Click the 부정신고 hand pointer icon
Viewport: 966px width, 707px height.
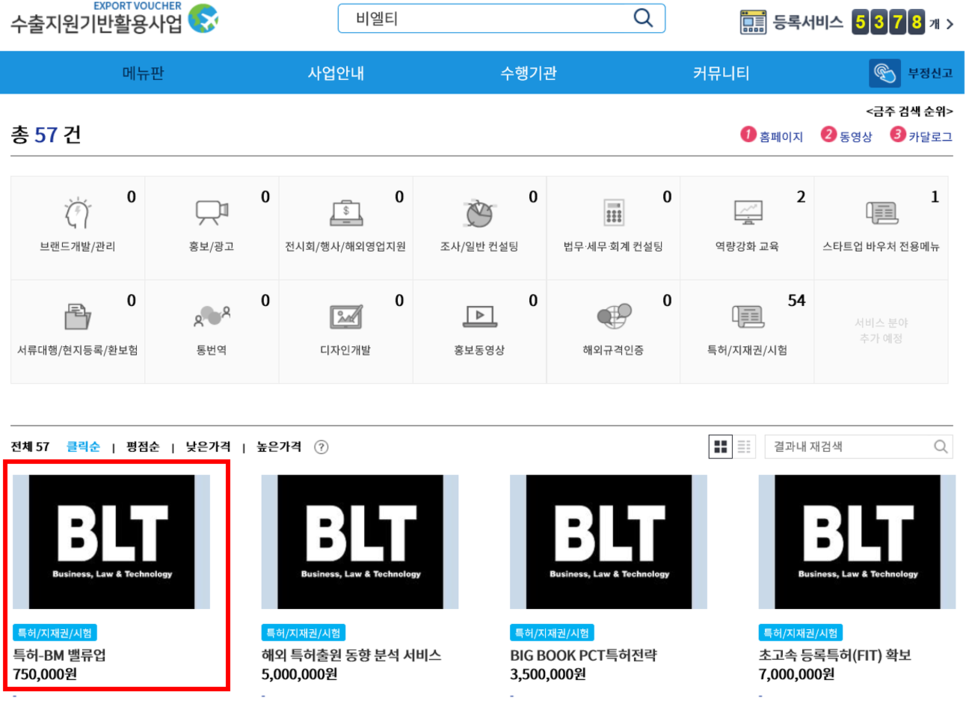(x=885, y=73)
